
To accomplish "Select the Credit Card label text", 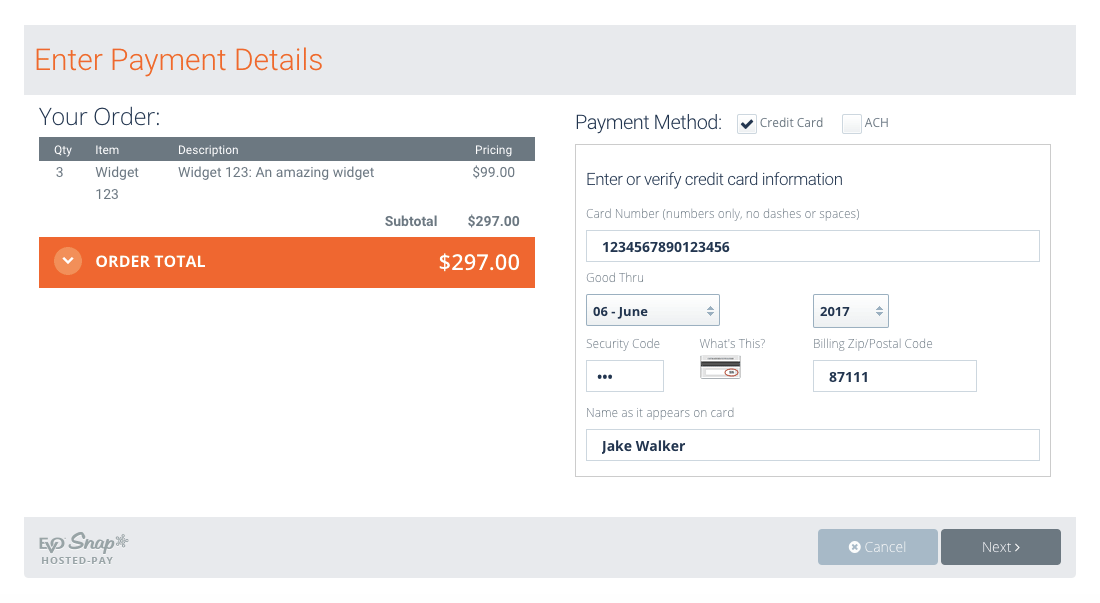I will [x=791, y=123].
